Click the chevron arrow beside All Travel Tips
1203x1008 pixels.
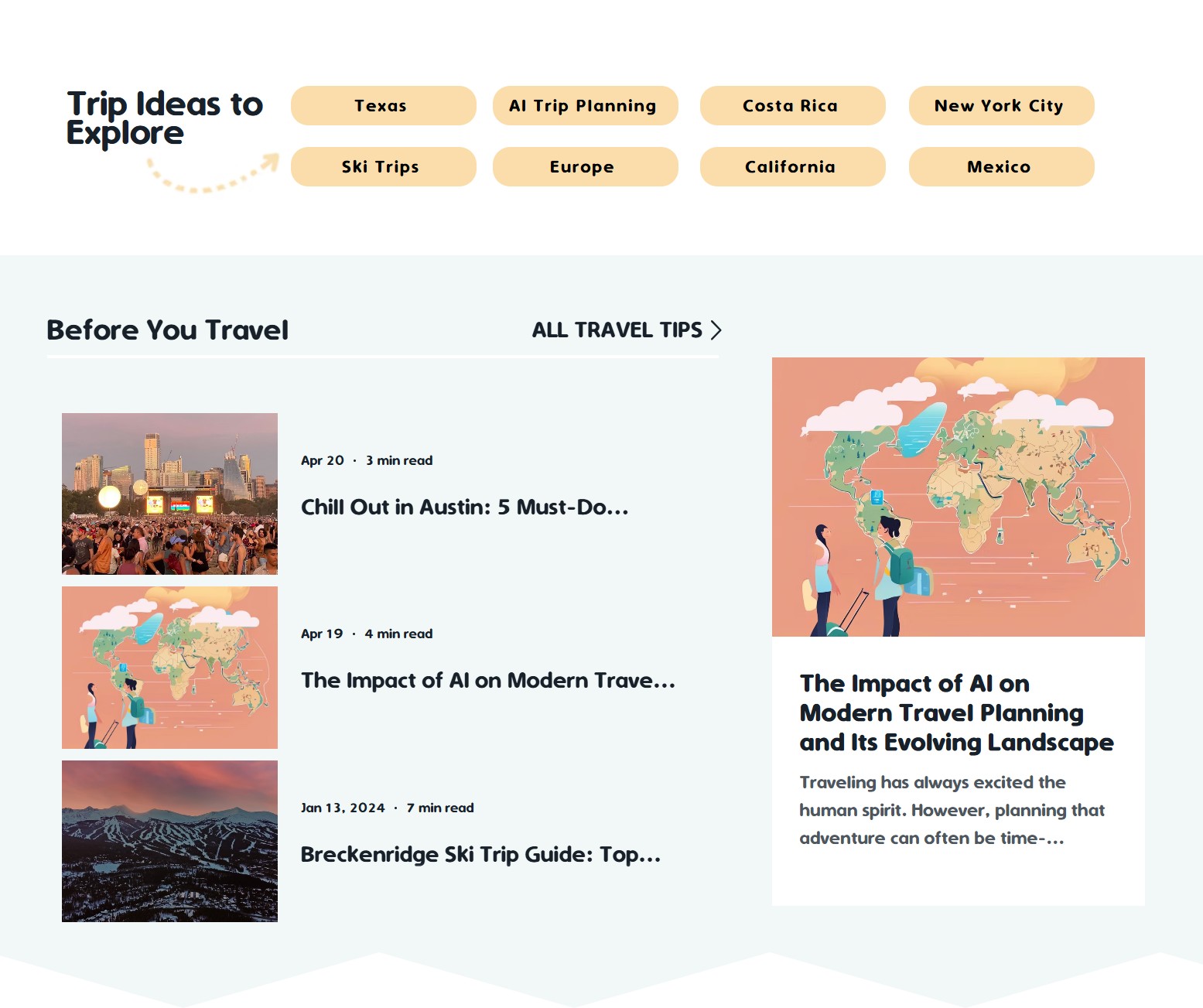[x=716, y=330]
